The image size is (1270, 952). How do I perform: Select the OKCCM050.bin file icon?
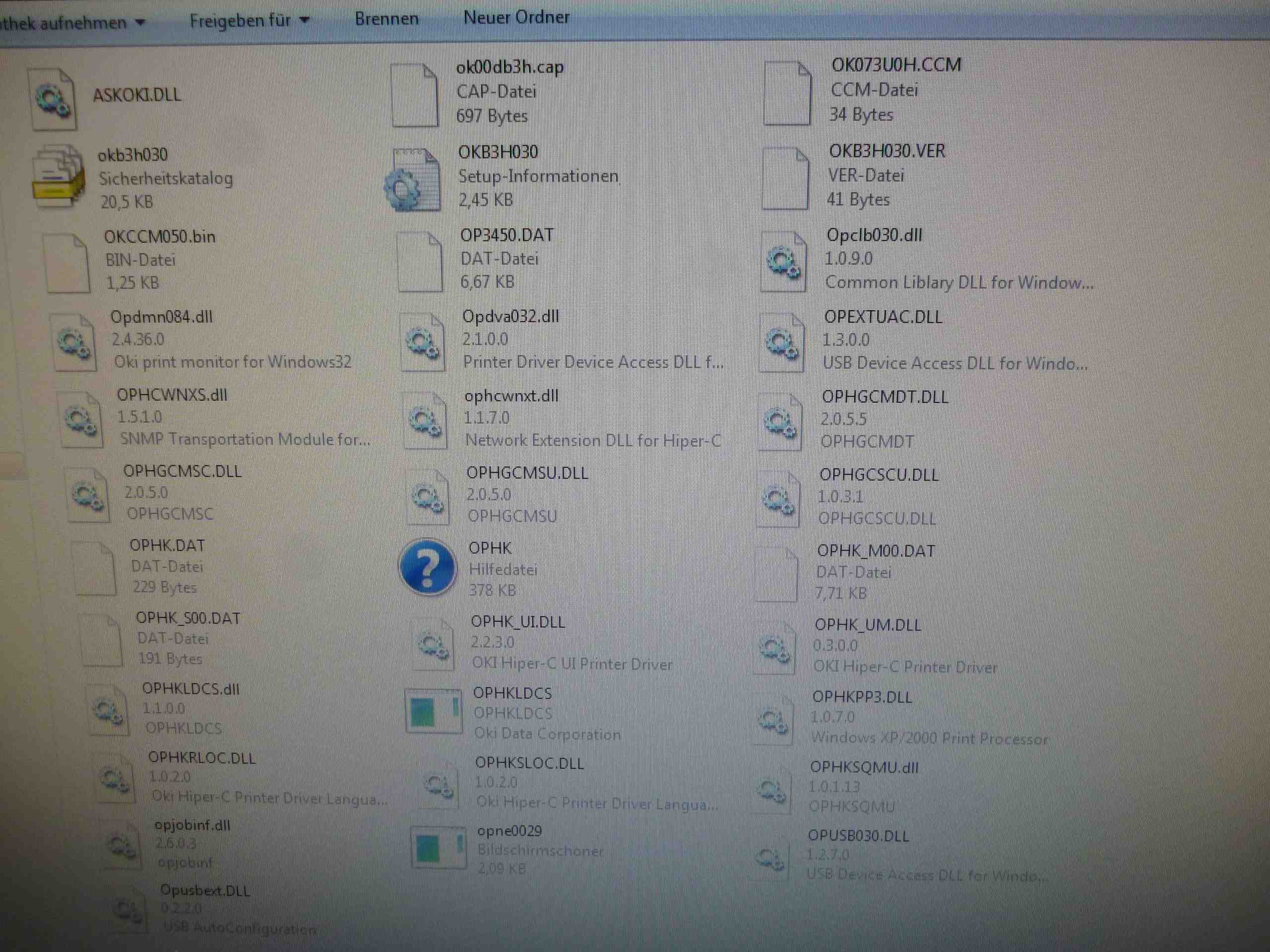67,263
